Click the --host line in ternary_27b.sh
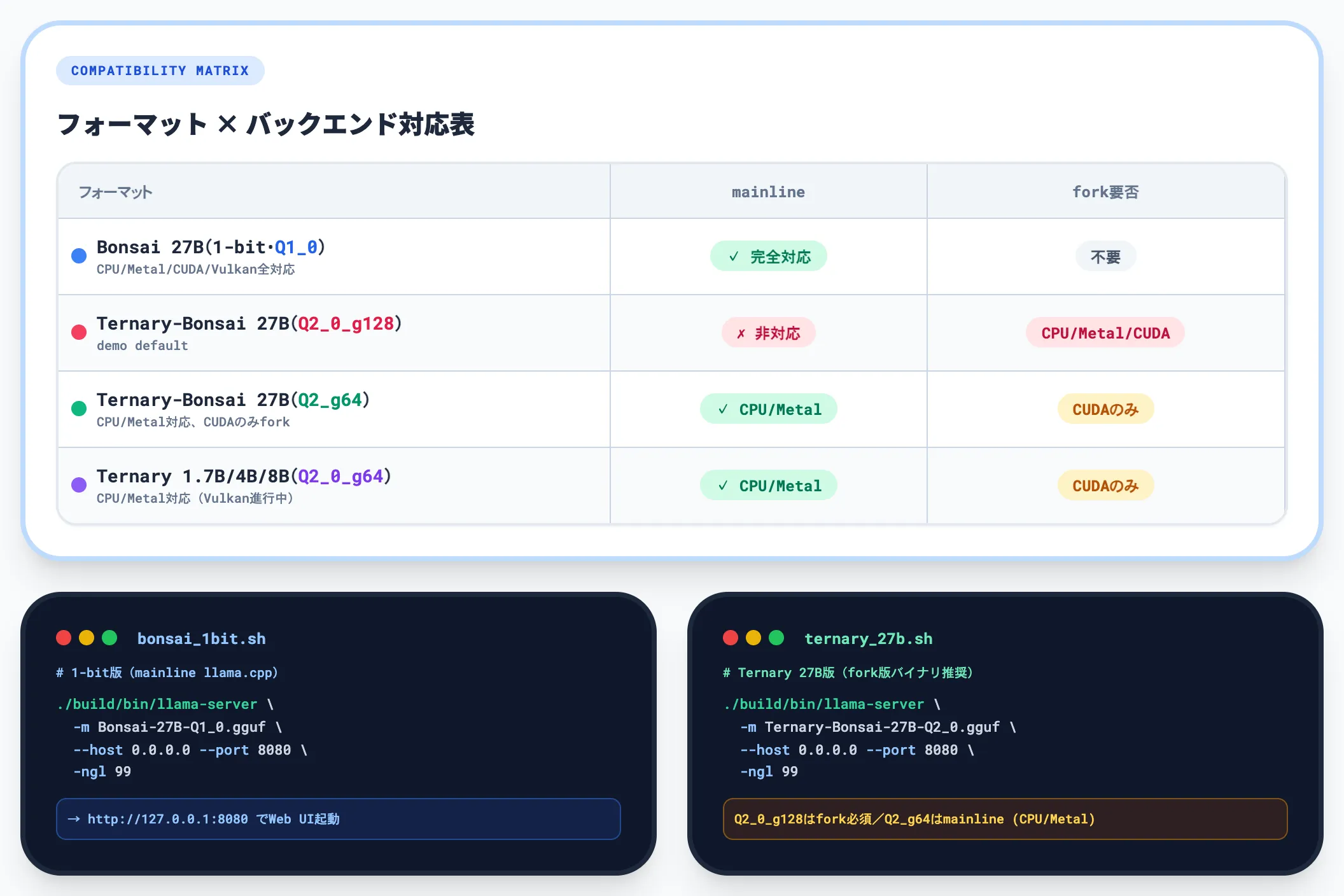Screen dimensions: 1344x896 tap(858, 750)
